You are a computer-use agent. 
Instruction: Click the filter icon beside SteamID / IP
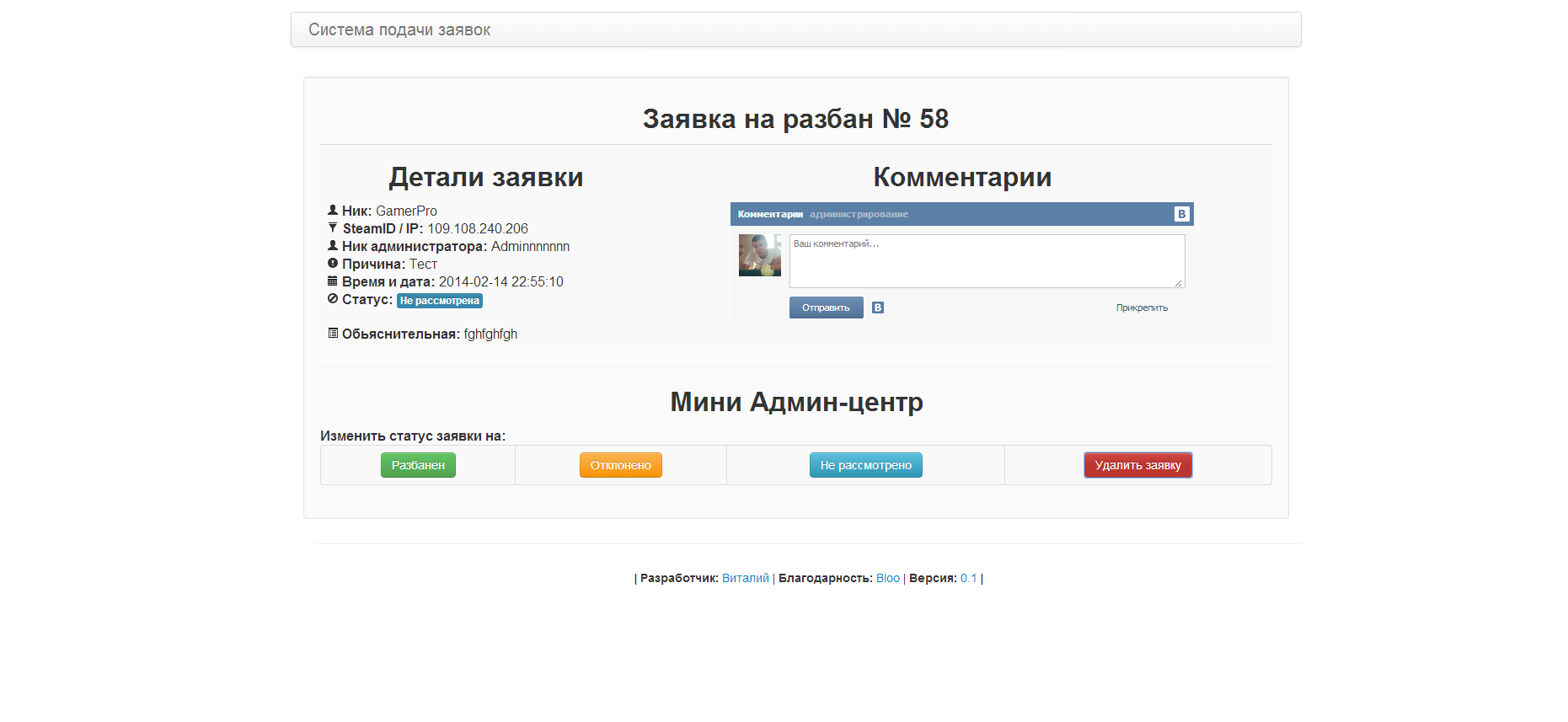click(333, 228)
